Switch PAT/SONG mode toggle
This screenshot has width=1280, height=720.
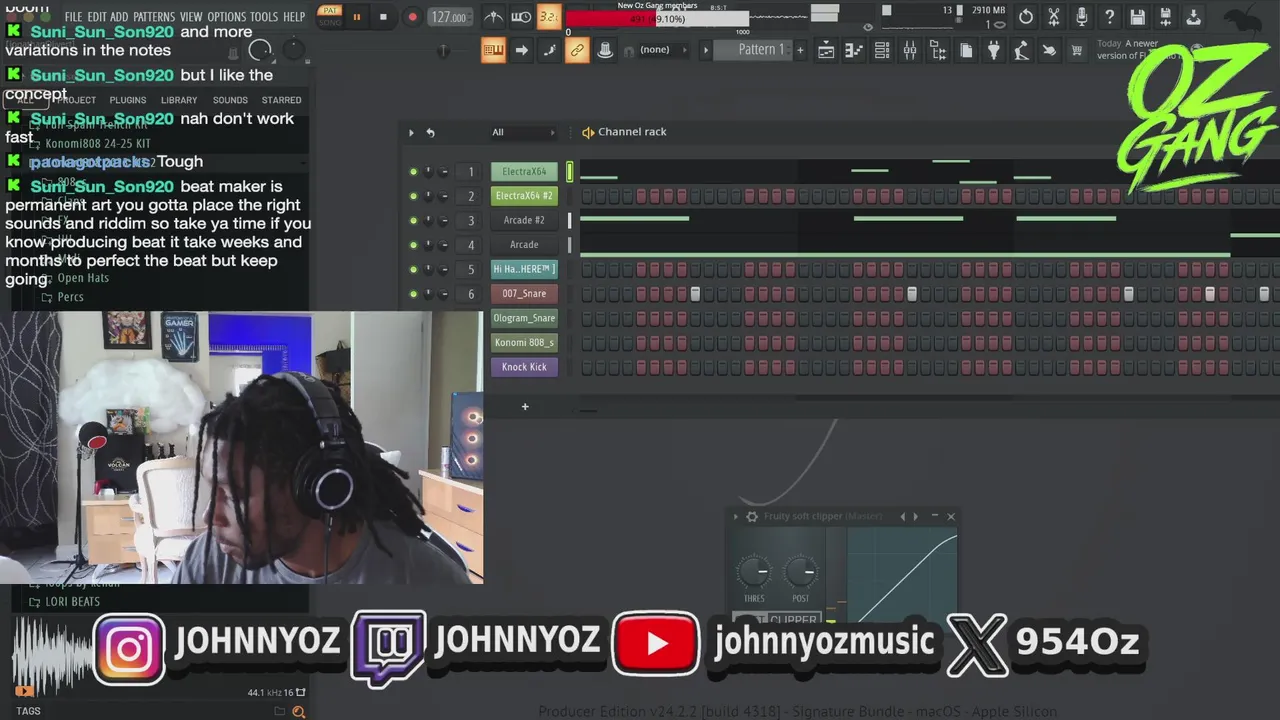click(x=329, y=16)
